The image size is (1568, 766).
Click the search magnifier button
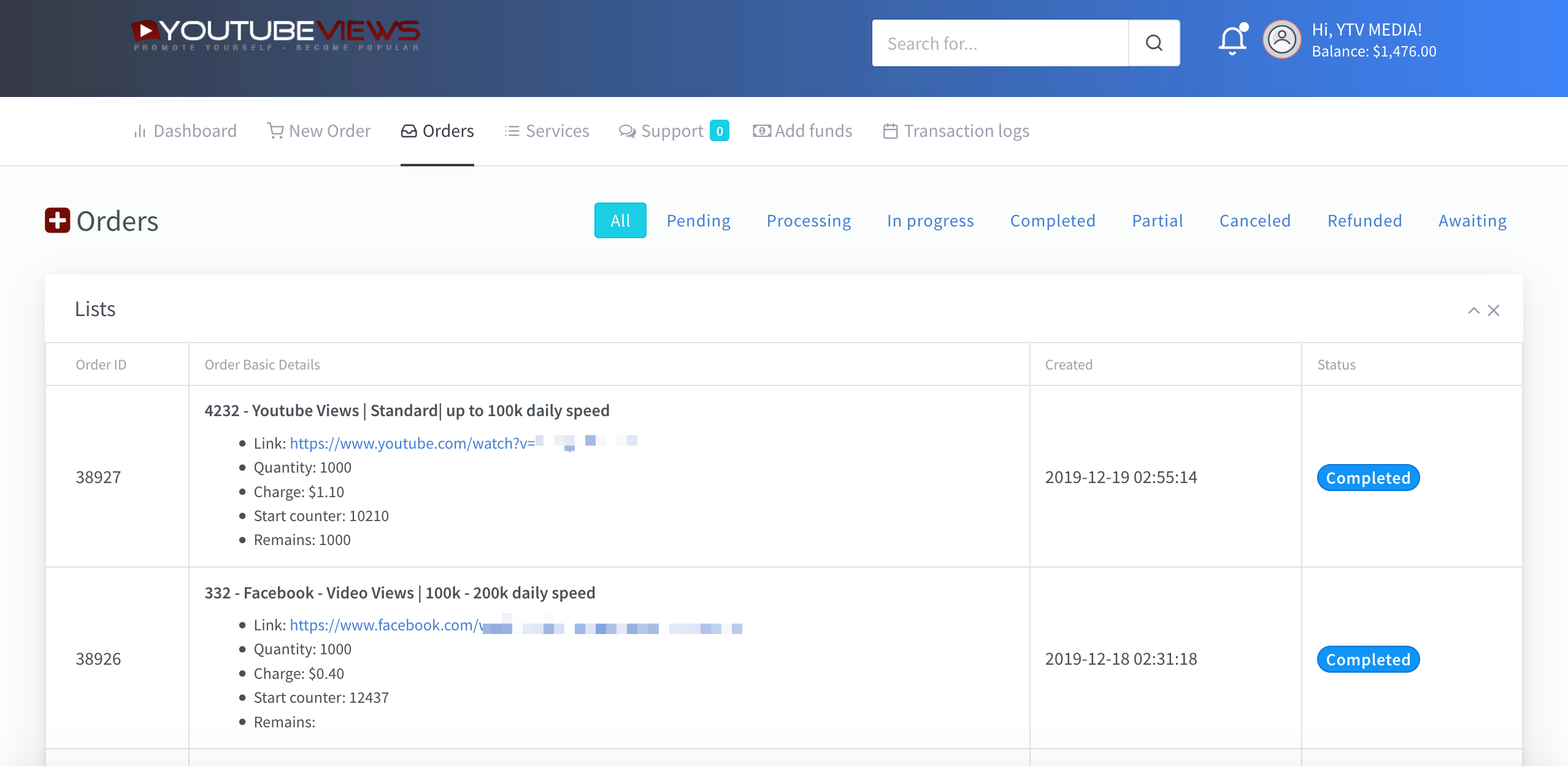coord(1153,43)
